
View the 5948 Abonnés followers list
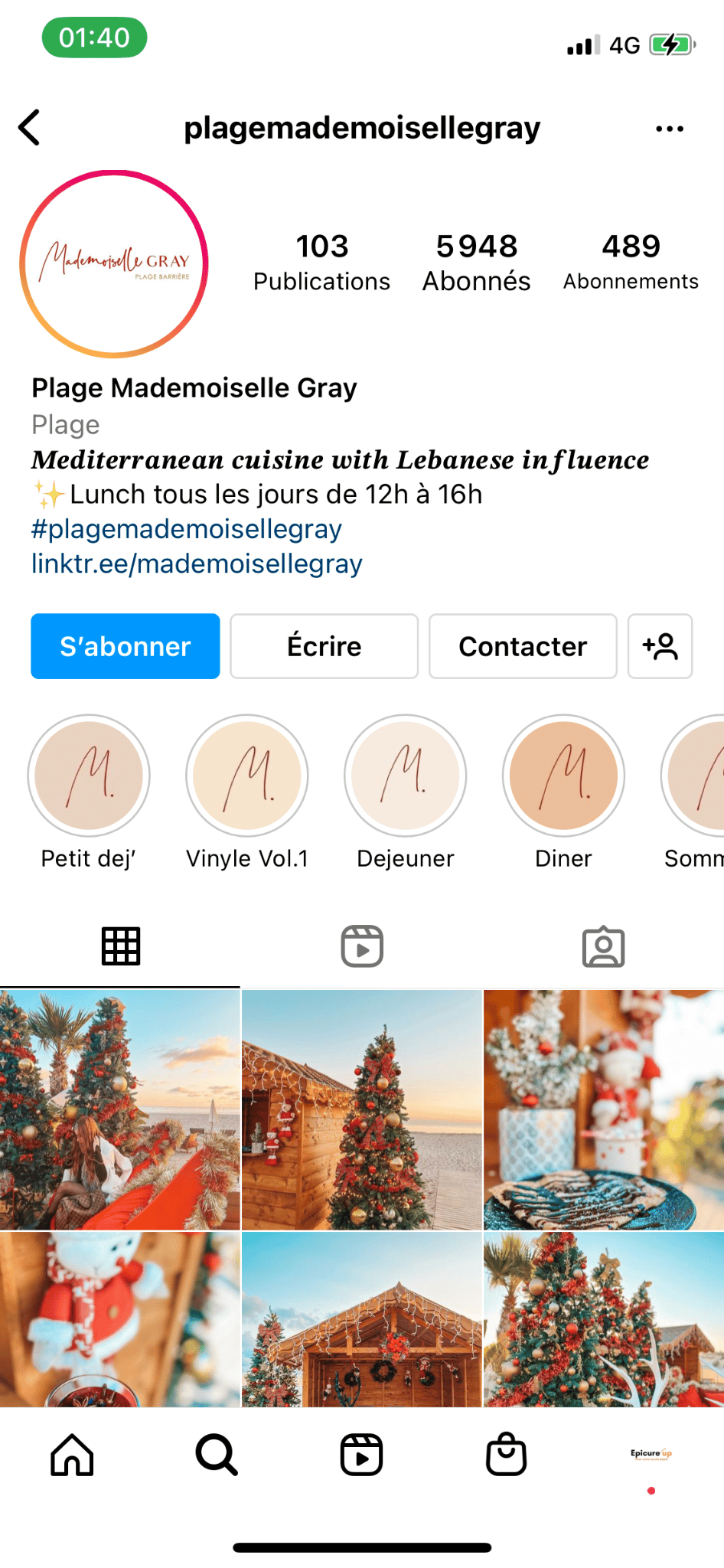477,263
